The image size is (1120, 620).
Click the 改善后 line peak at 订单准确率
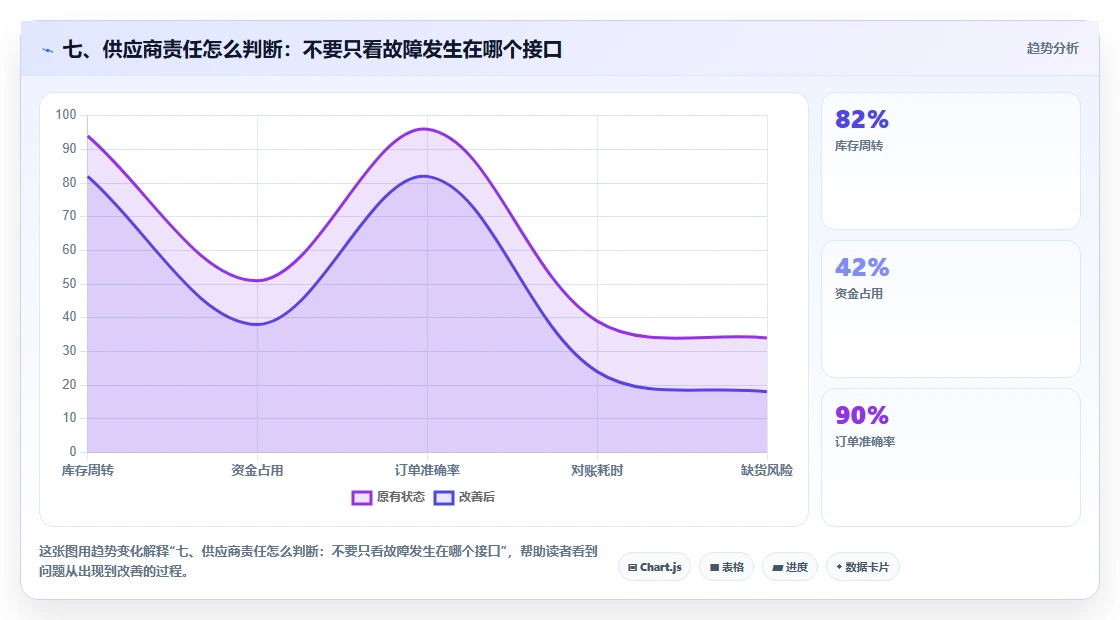427,176
